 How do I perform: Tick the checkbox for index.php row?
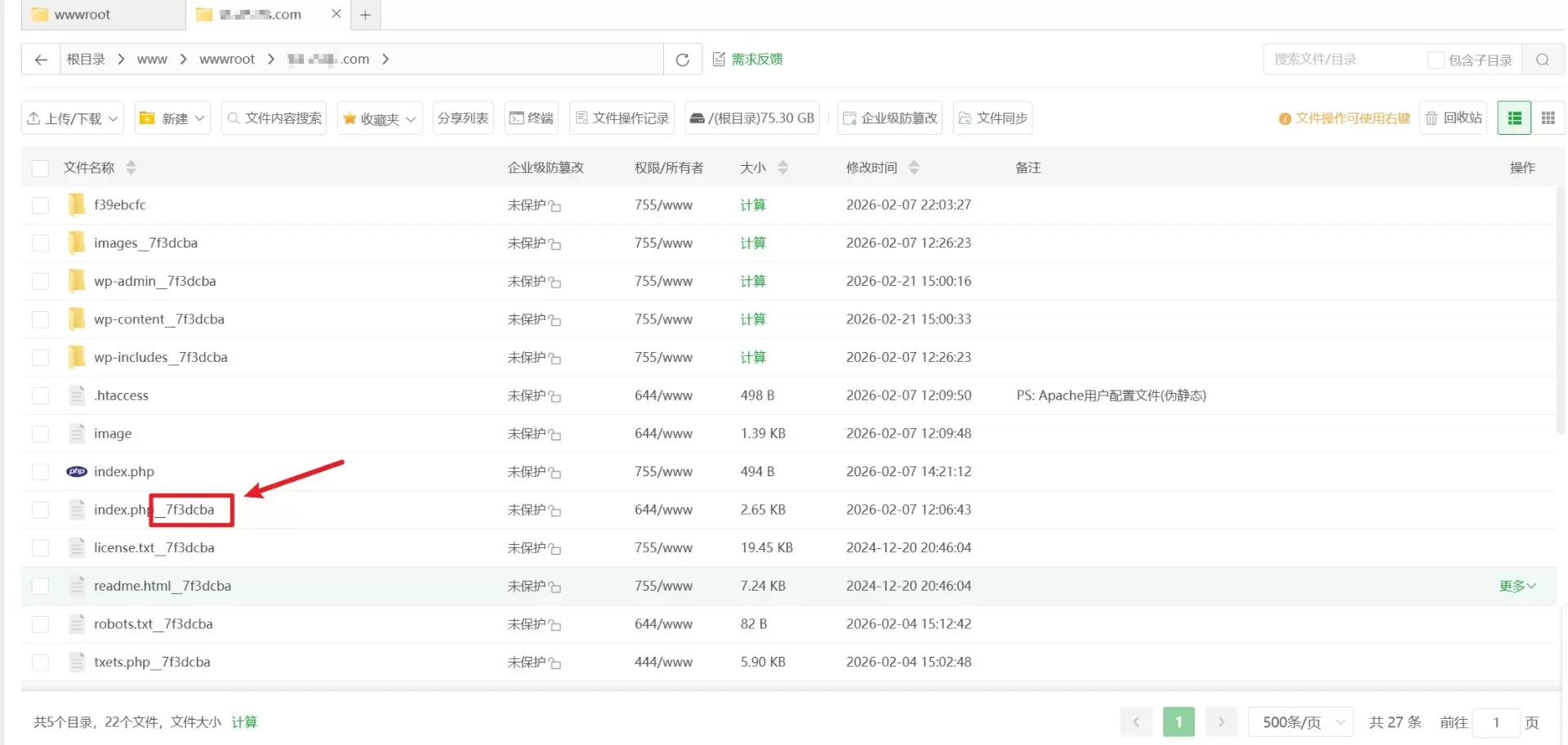(x=40, y=472)
